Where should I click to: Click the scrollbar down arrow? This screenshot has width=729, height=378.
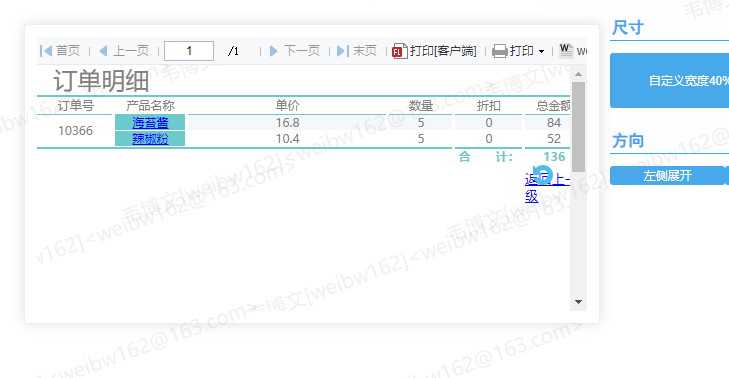point(578,302)
